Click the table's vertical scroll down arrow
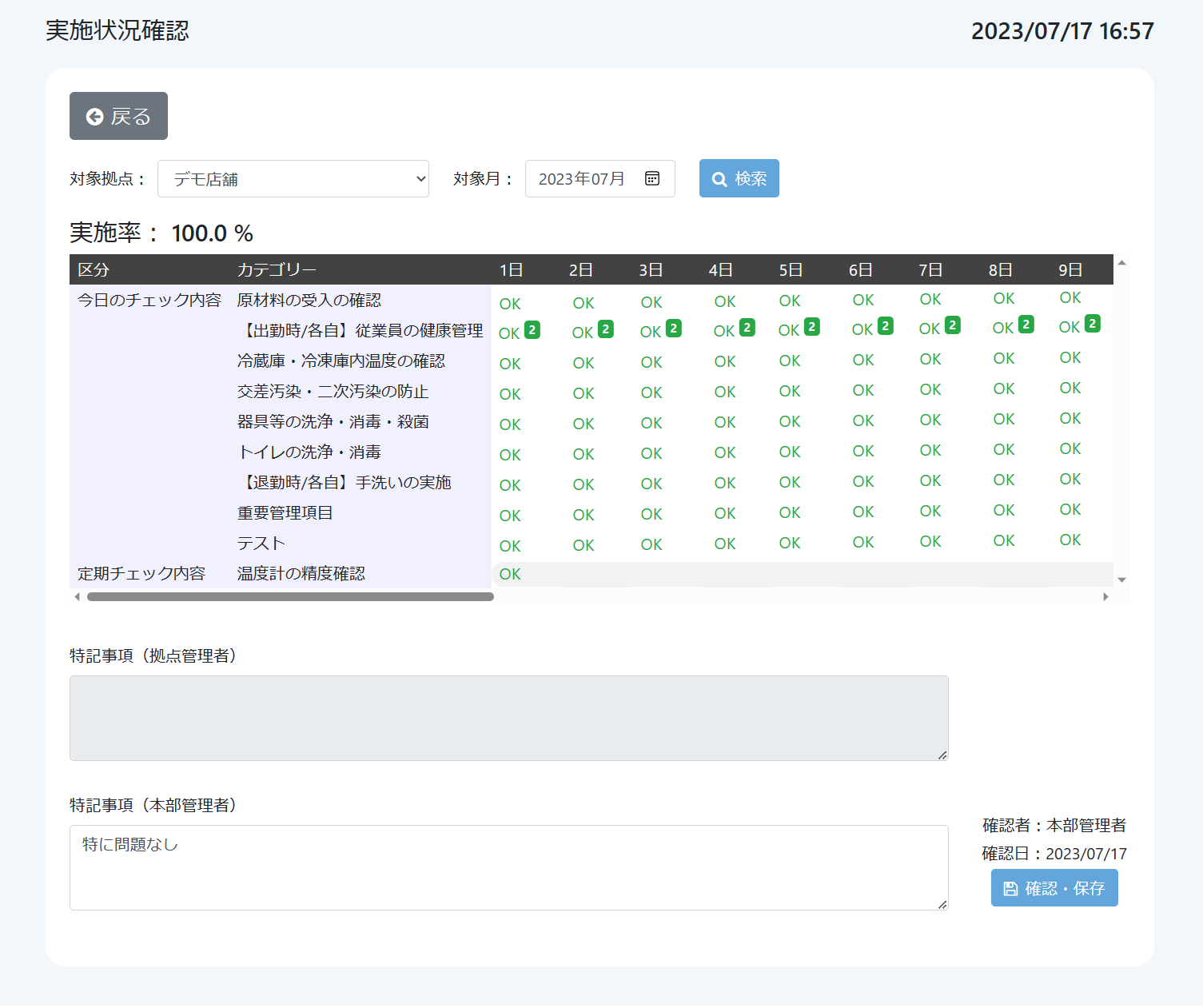Image resolution: width=1203 pixels, height=1008 pixels. (x=1121, y=580)
